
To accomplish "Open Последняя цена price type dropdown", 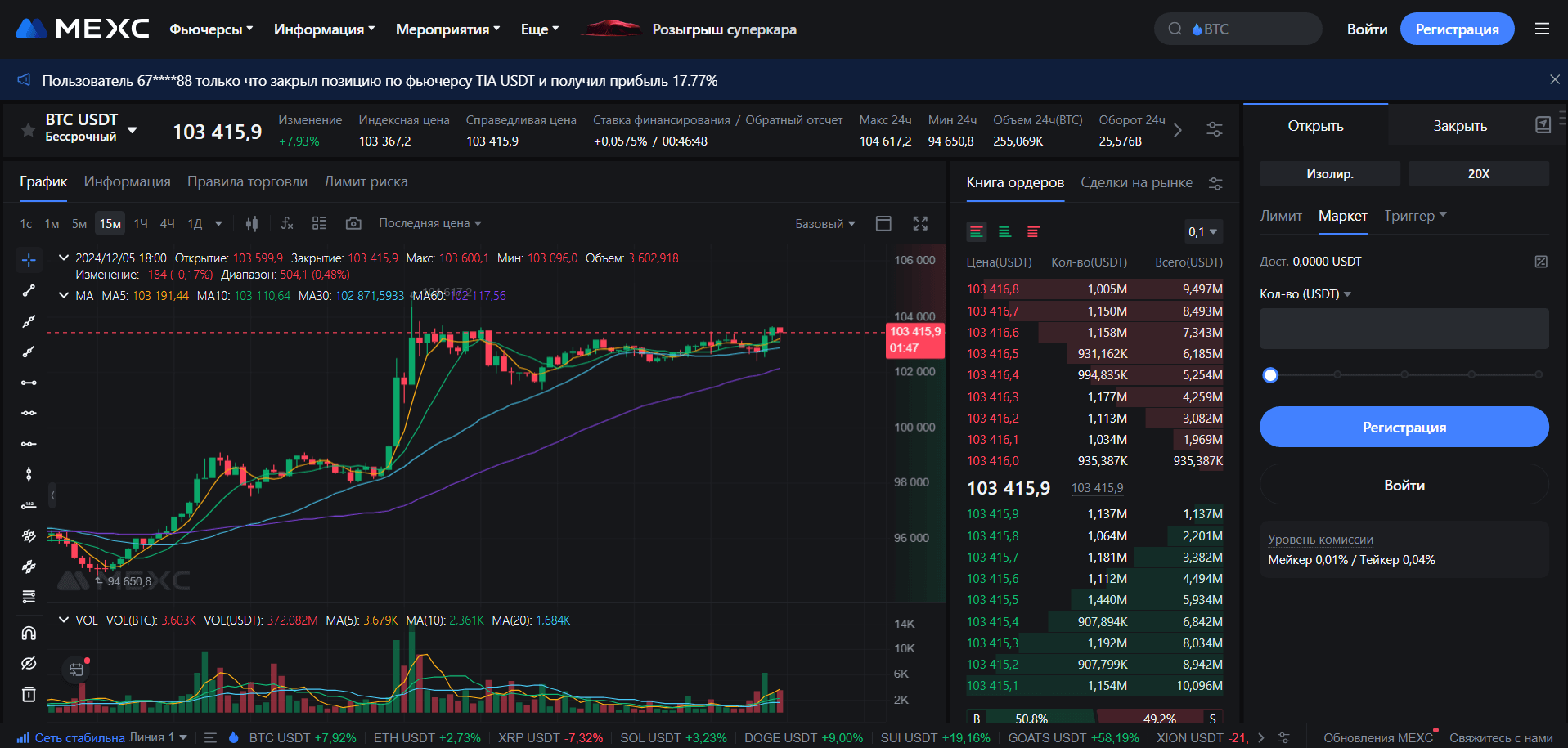I will click(429, 223).
